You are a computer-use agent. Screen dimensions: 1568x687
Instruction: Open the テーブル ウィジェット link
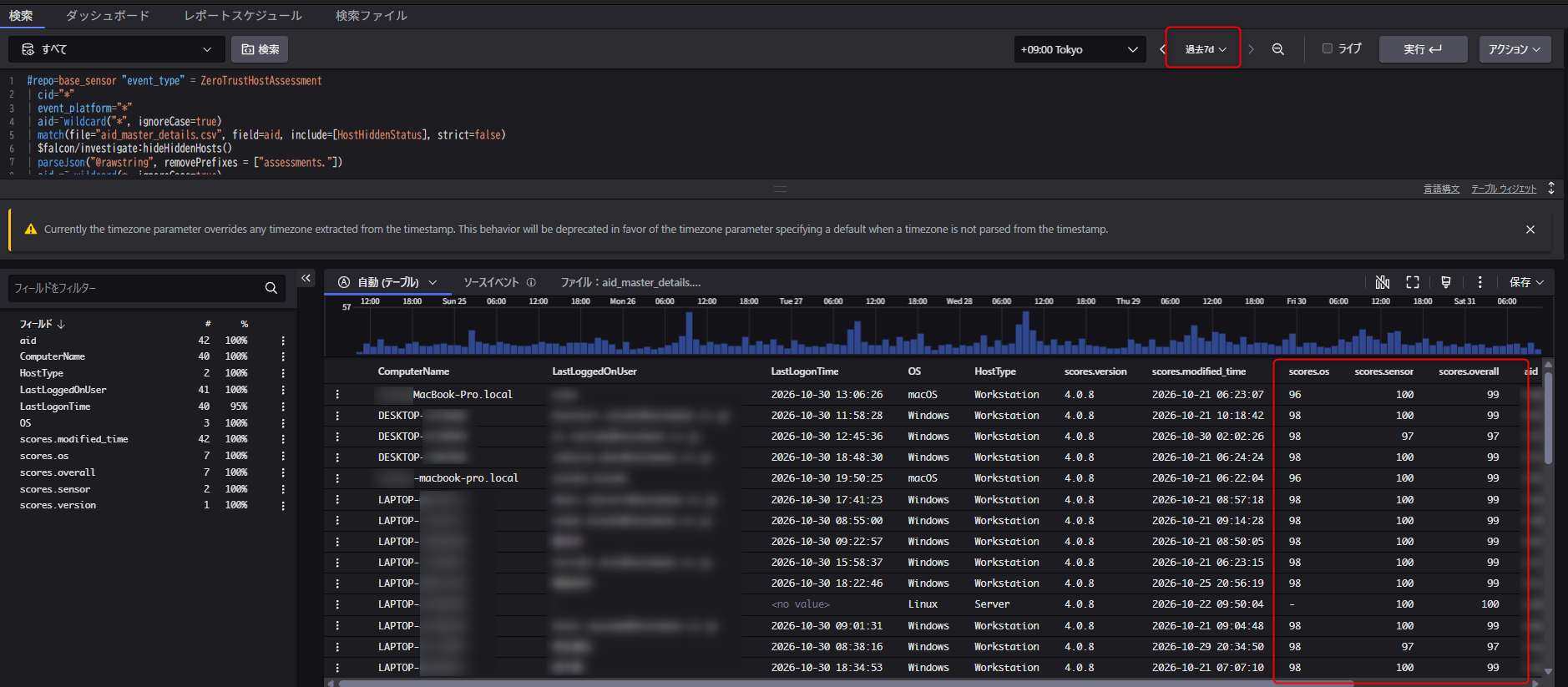click(1504, 189)
